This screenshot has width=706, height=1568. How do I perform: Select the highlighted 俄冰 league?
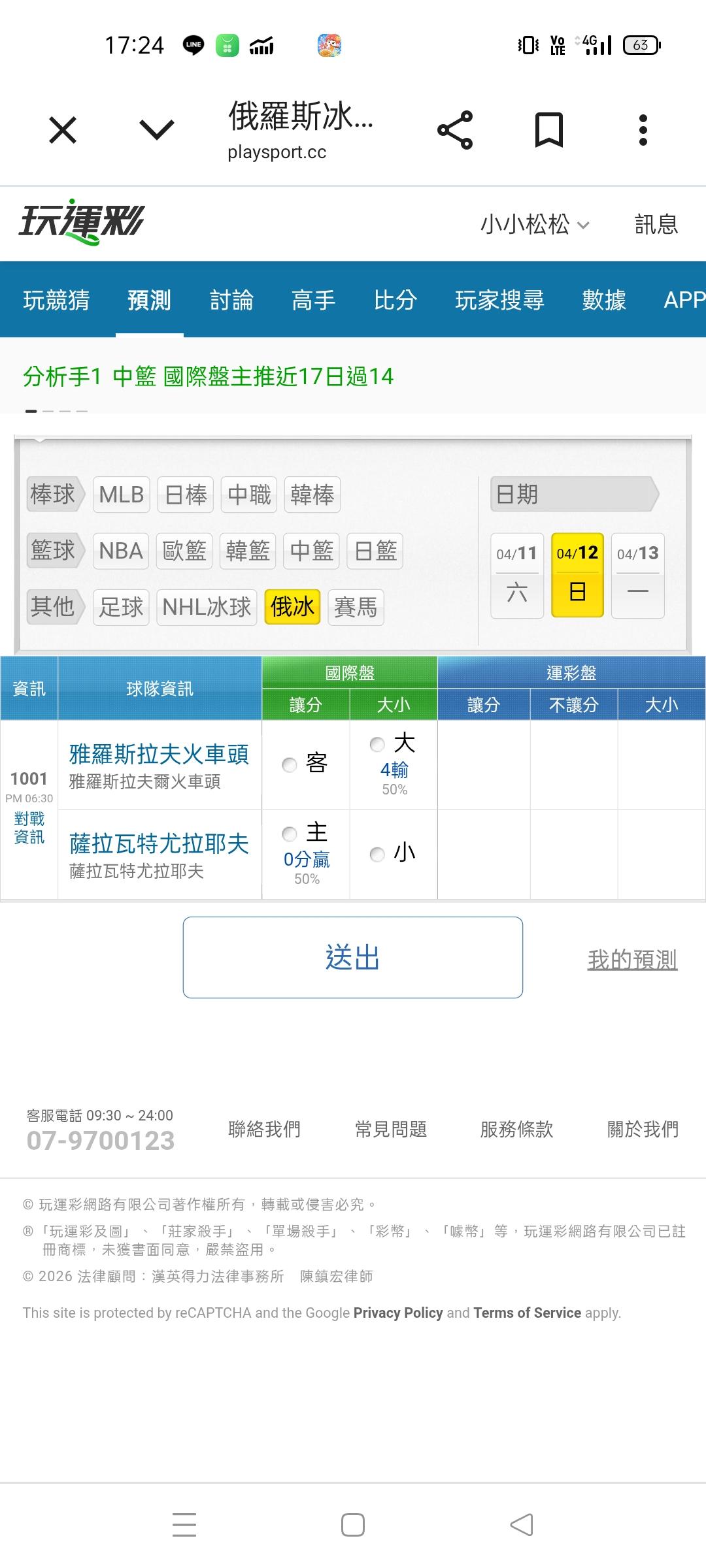pos(292,607)
